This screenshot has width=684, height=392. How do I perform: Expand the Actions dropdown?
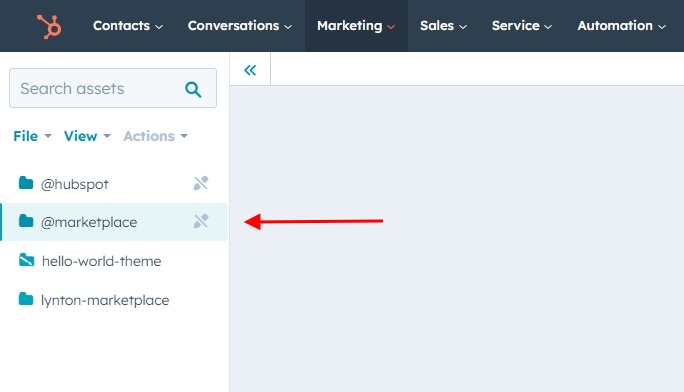tap(155, 136)
